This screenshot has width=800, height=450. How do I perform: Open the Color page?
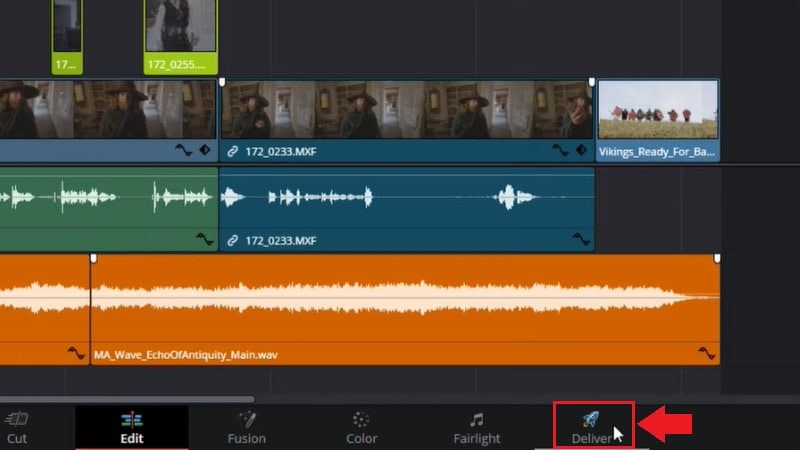point(361,428)
